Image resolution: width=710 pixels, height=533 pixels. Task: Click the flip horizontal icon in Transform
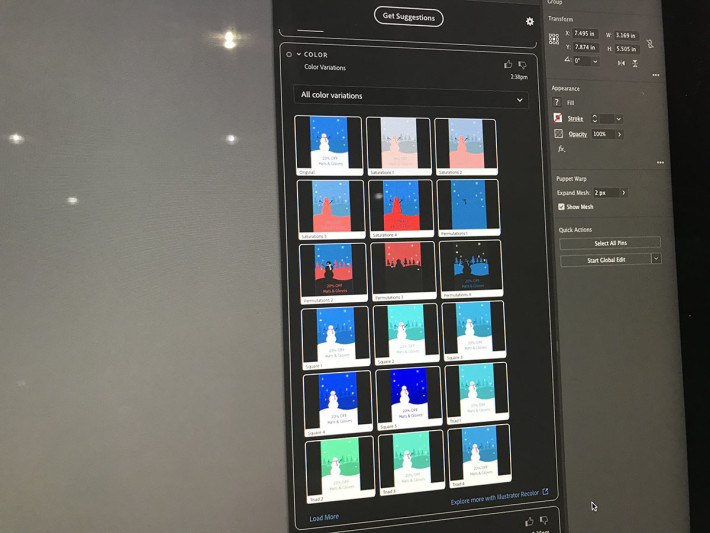pos(621,63)
